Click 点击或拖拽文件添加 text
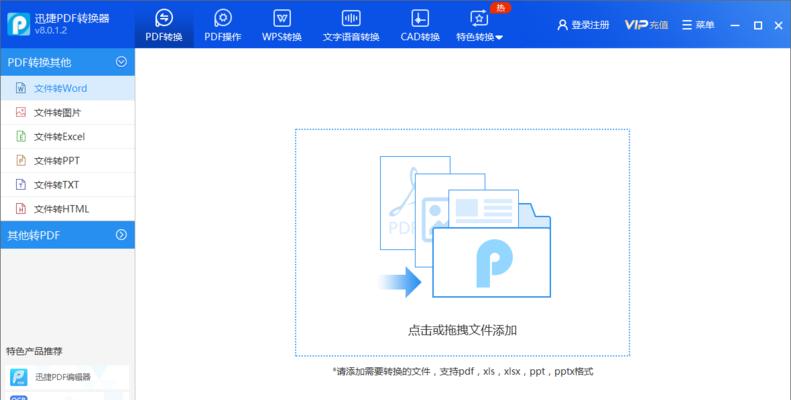Image resolution: width=791 pixels, height=400 pixels. tap(462, 330)
